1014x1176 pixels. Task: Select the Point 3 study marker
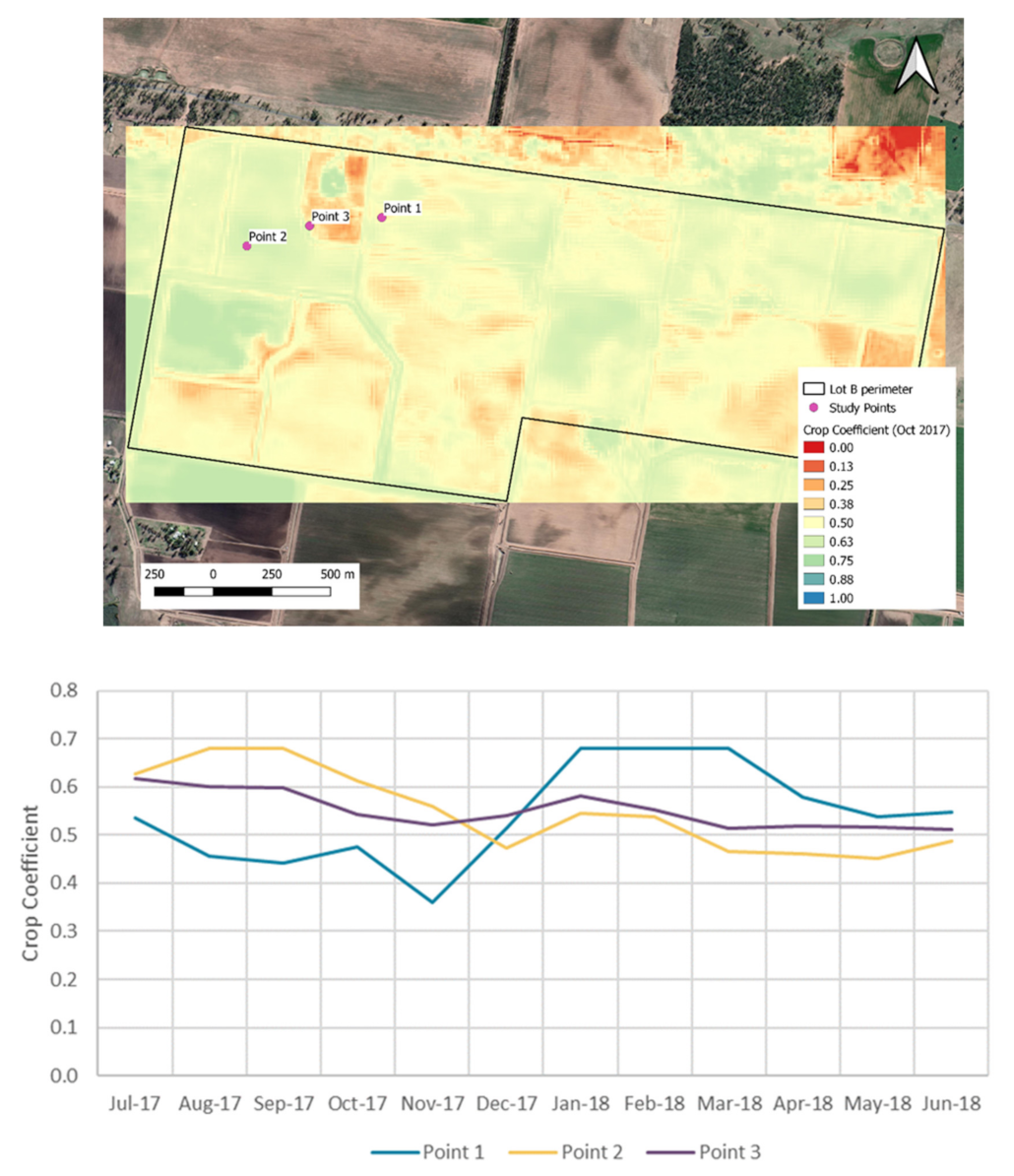pos(309,226)
